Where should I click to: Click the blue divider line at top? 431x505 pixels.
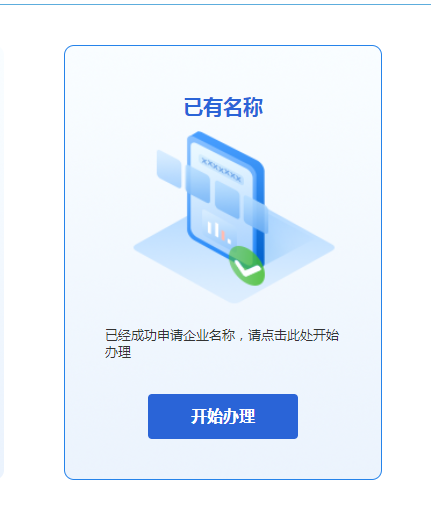215,4
